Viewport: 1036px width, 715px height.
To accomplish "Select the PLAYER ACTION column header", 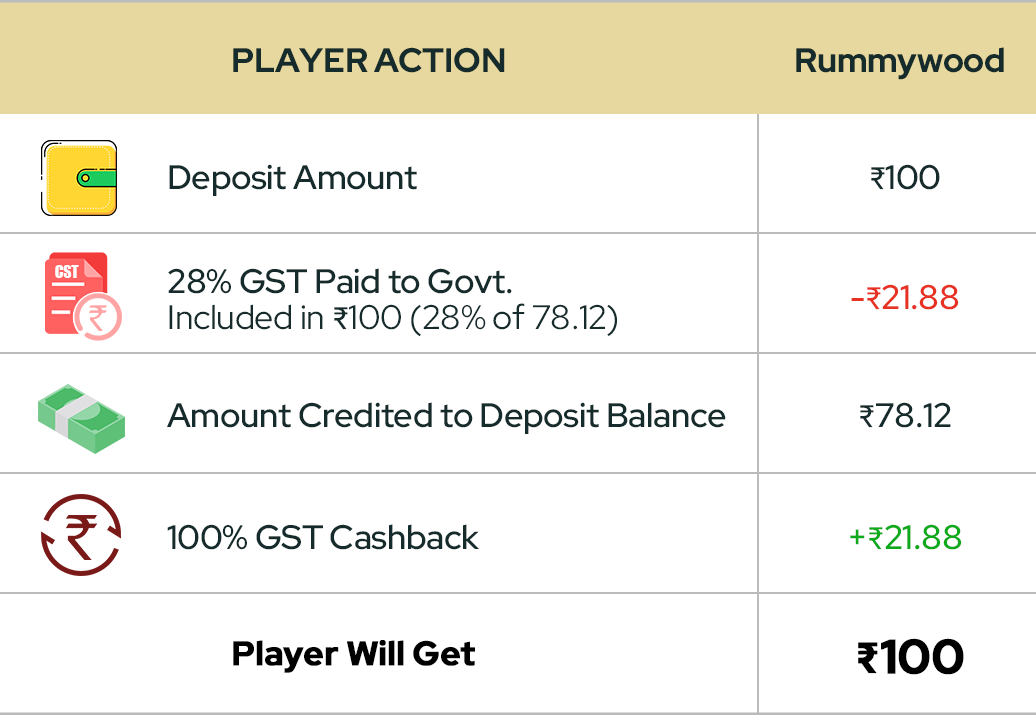I will point(368,61).
